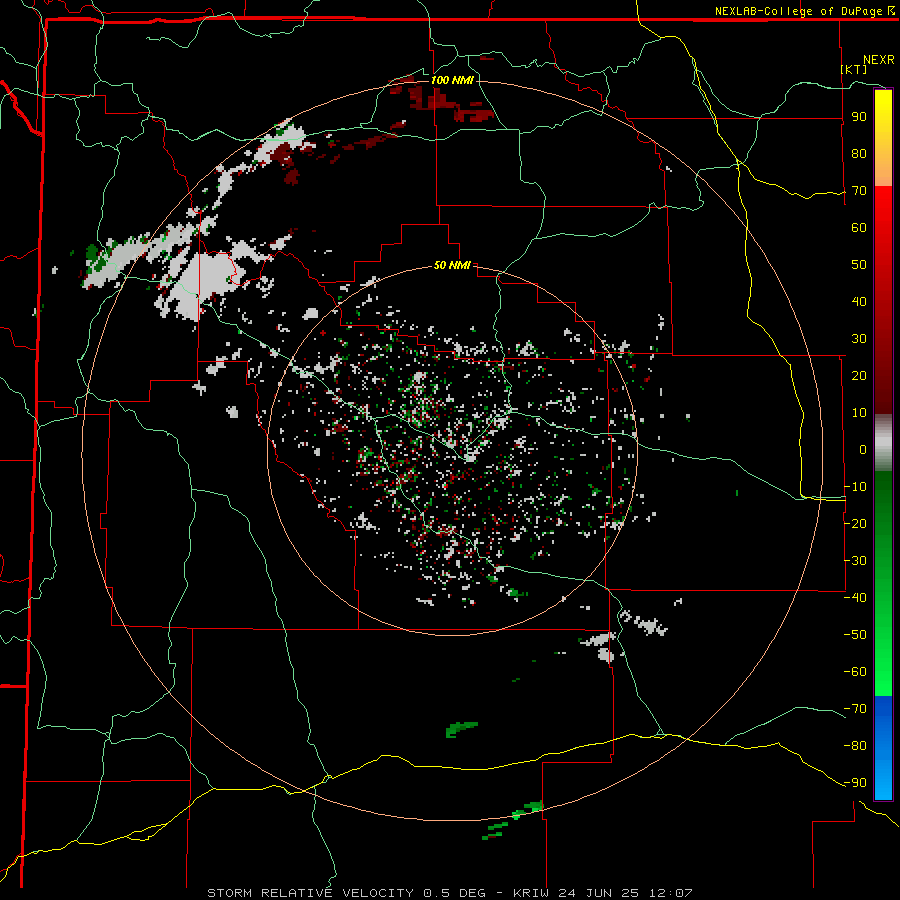Click the 60 value on velocity scale
This screenshot has height=900, width=900.
click(859, 228)
